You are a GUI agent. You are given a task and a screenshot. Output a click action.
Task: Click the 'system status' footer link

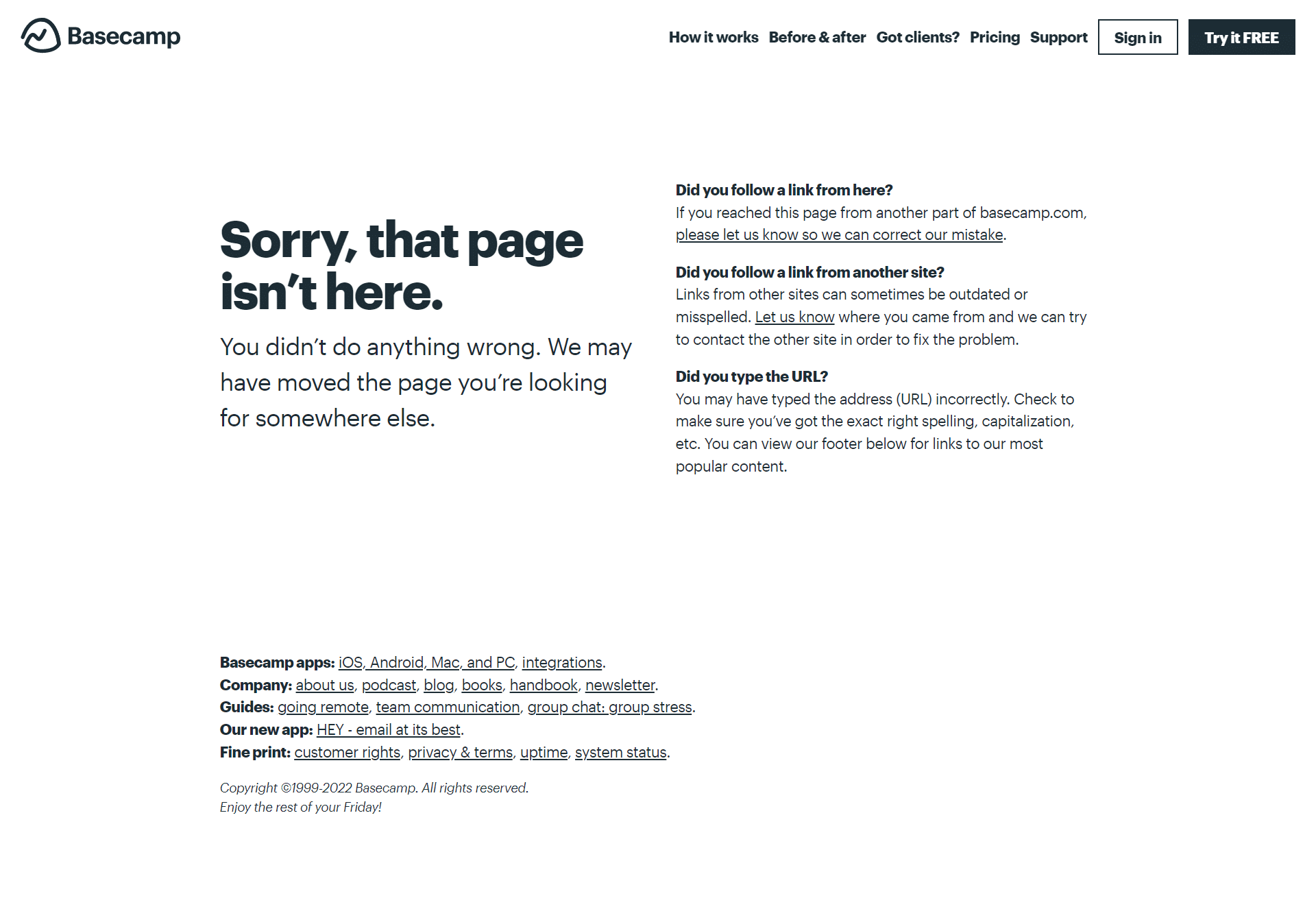[x=621, y=752]
